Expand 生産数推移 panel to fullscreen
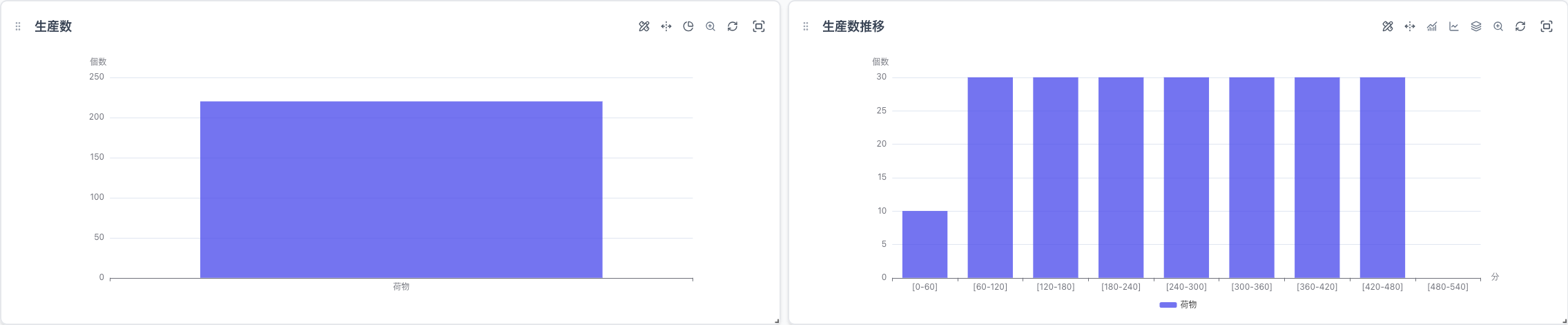Viewport: 1568px width, 325px height. click(x=1546, y=26)
